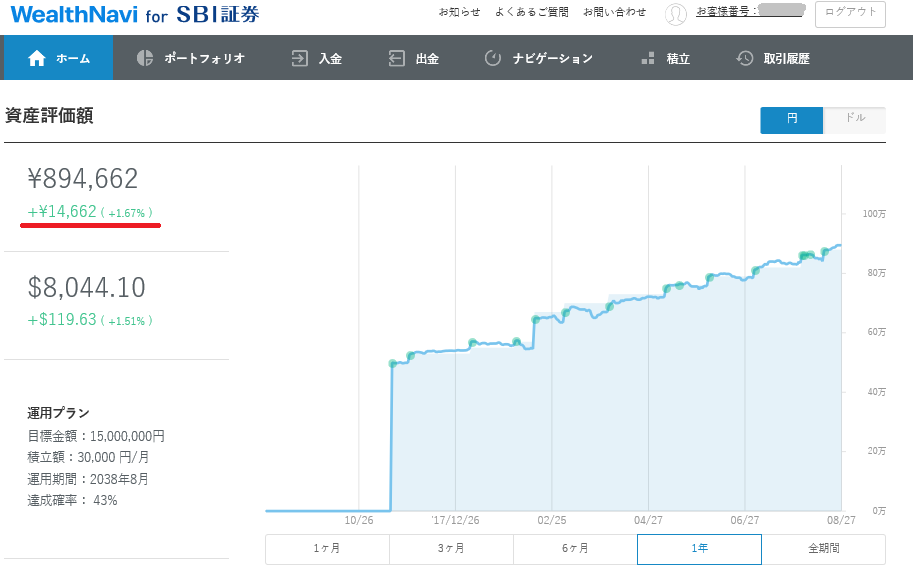Screen dimensions: 913x587
Task: Click the user avatar icon
Action: (675, 14)
